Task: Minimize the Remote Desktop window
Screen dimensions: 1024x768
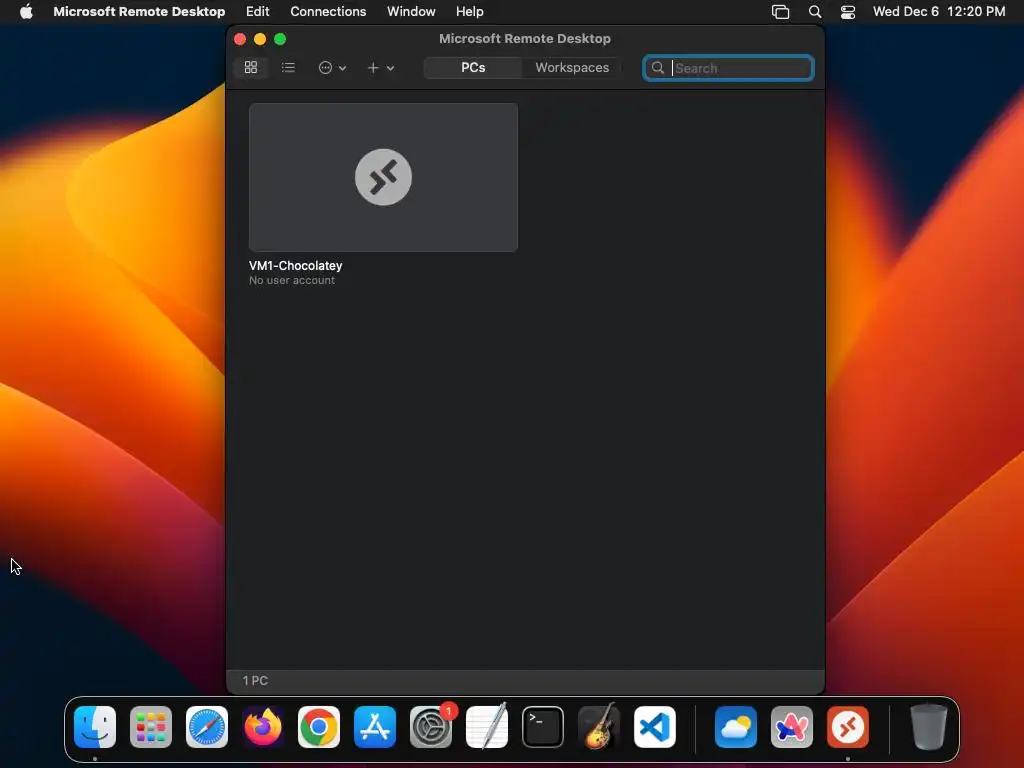Action: (x=260, y=39)
